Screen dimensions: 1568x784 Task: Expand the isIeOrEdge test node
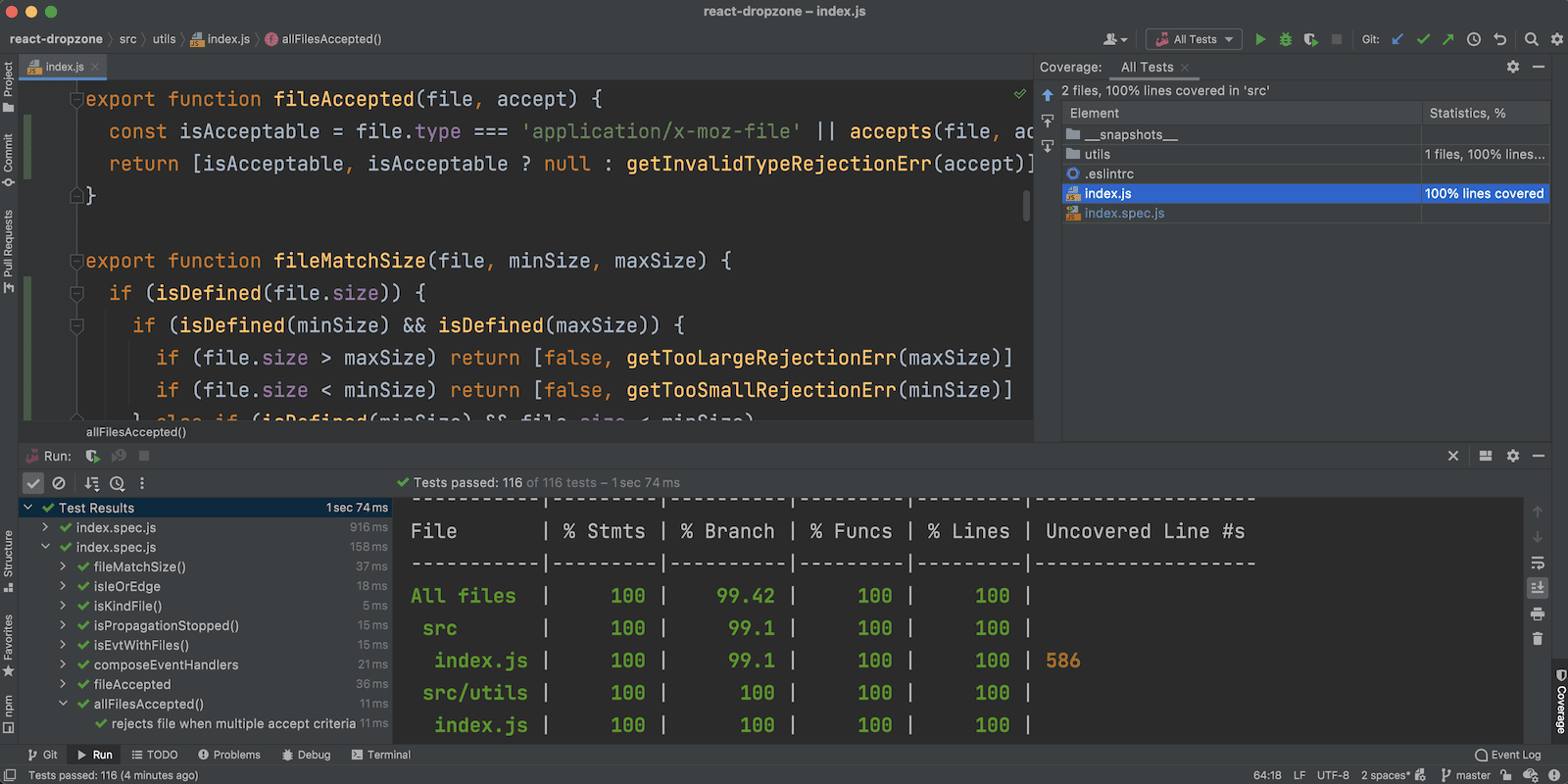click(x=63, y=586)
